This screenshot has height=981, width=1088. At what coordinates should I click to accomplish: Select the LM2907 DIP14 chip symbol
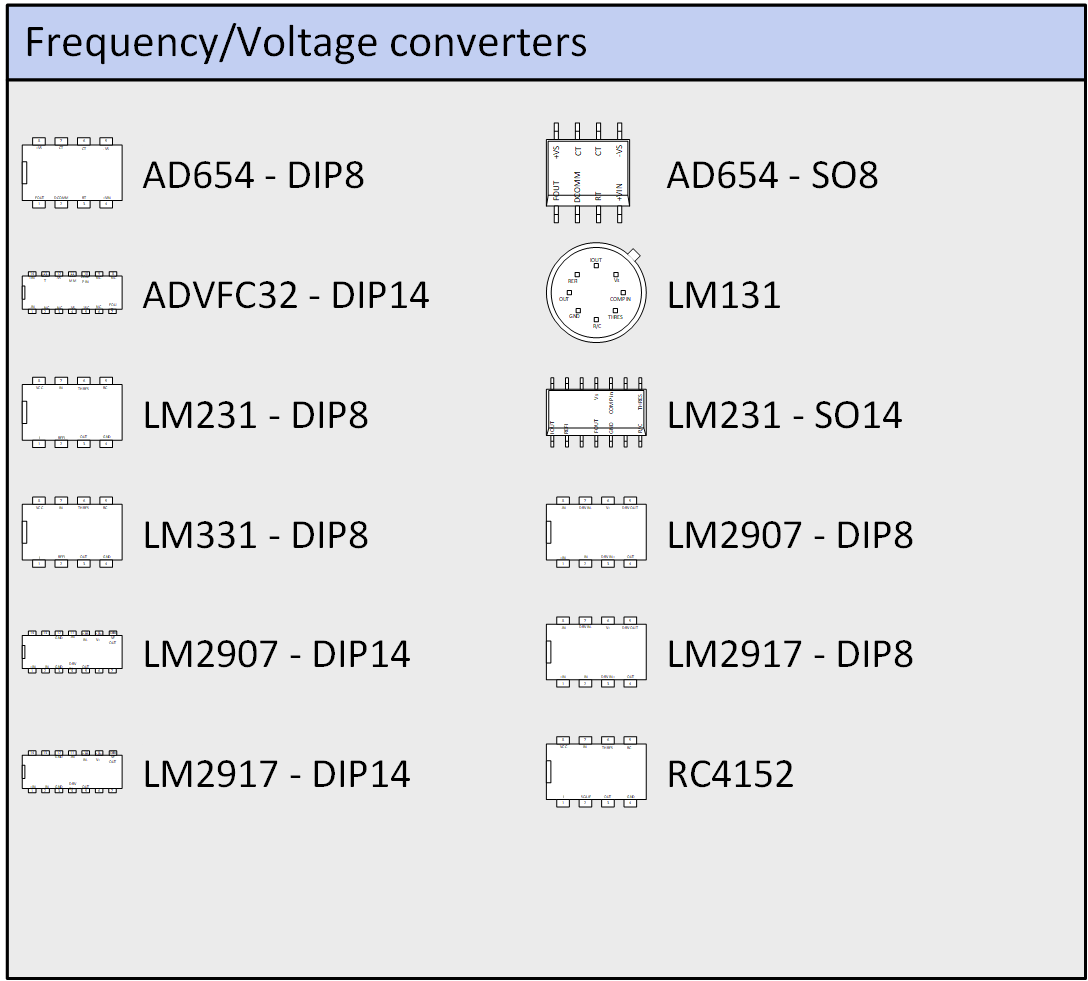72,653
